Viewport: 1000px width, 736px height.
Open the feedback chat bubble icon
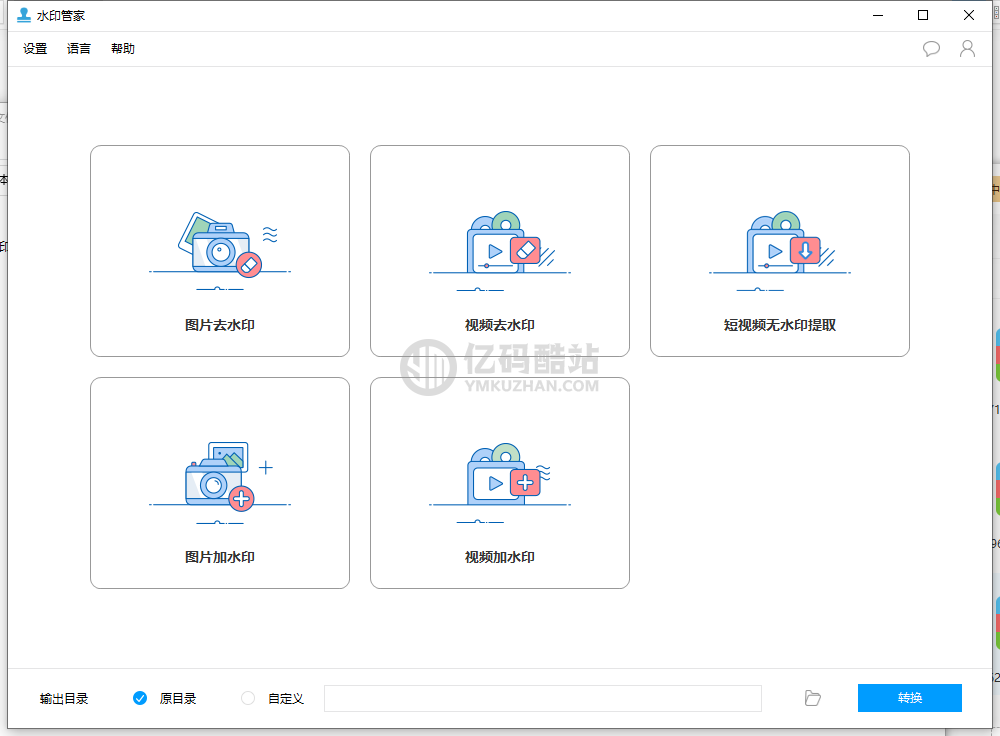931,49
